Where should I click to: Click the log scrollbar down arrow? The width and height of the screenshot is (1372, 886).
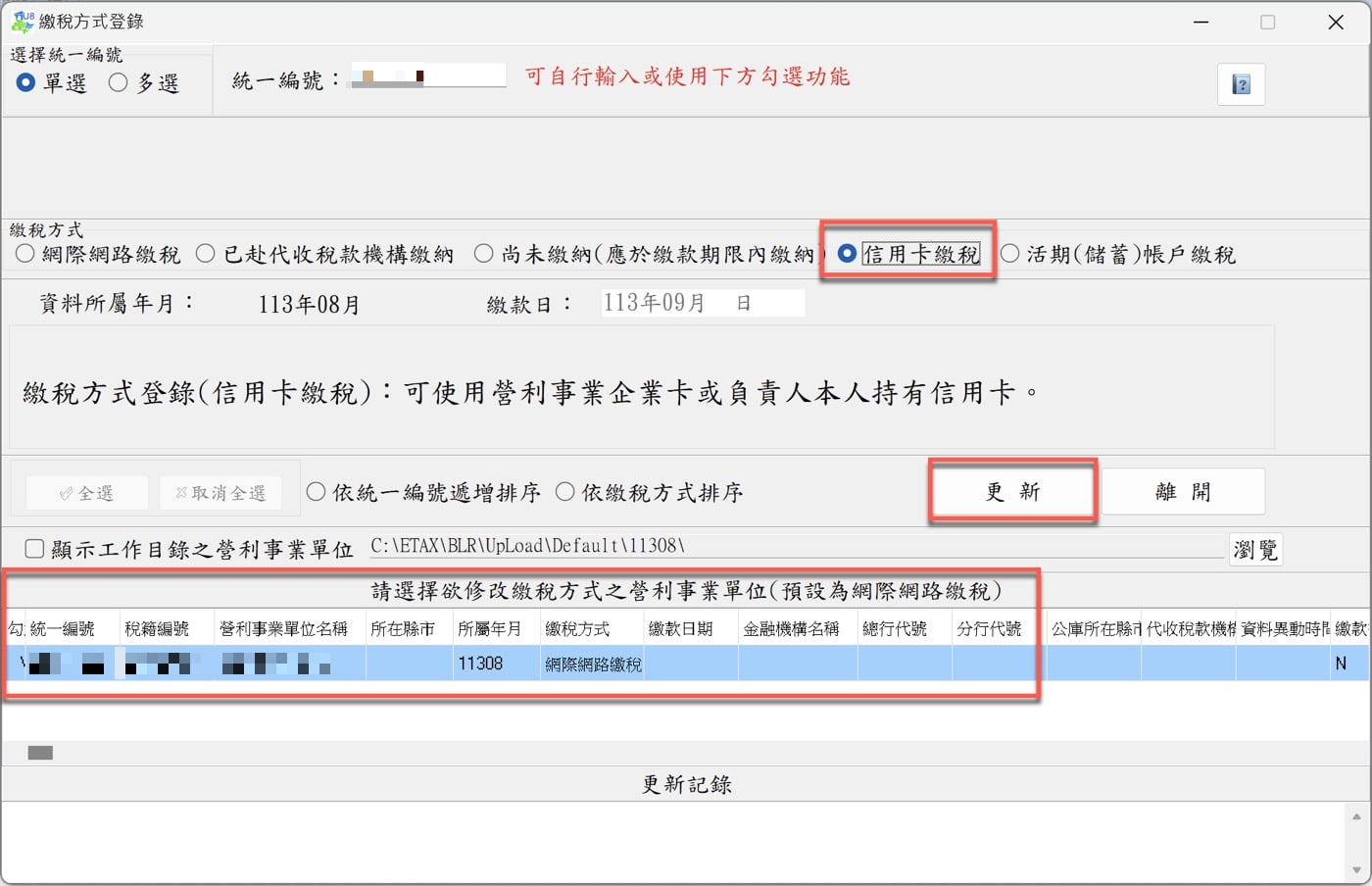(x=1356, y=870)
